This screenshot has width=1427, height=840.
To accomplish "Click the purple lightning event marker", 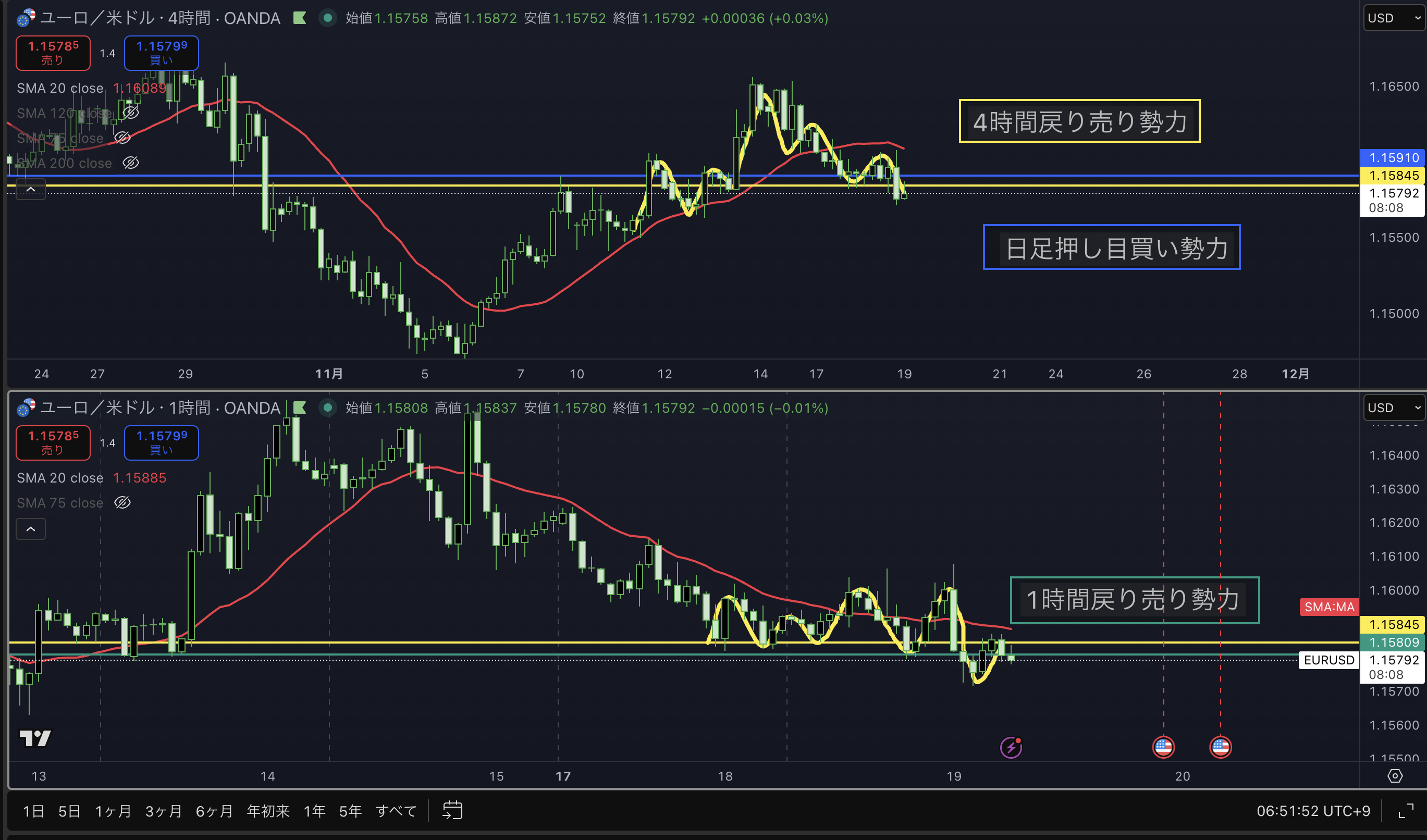I will (1011, 747).
